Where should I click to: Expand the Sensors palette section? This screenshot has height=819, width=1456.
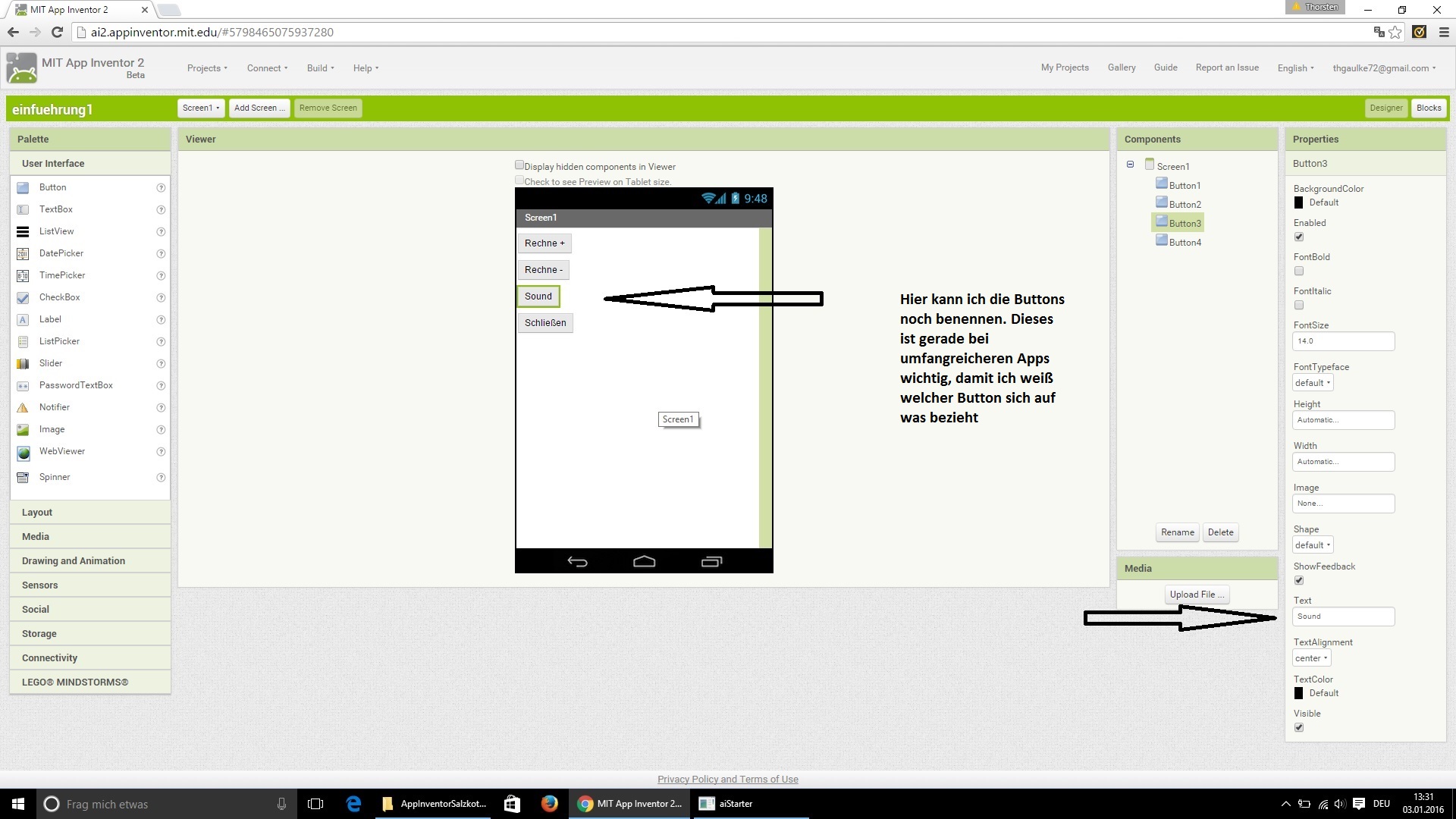click(90, 585)
